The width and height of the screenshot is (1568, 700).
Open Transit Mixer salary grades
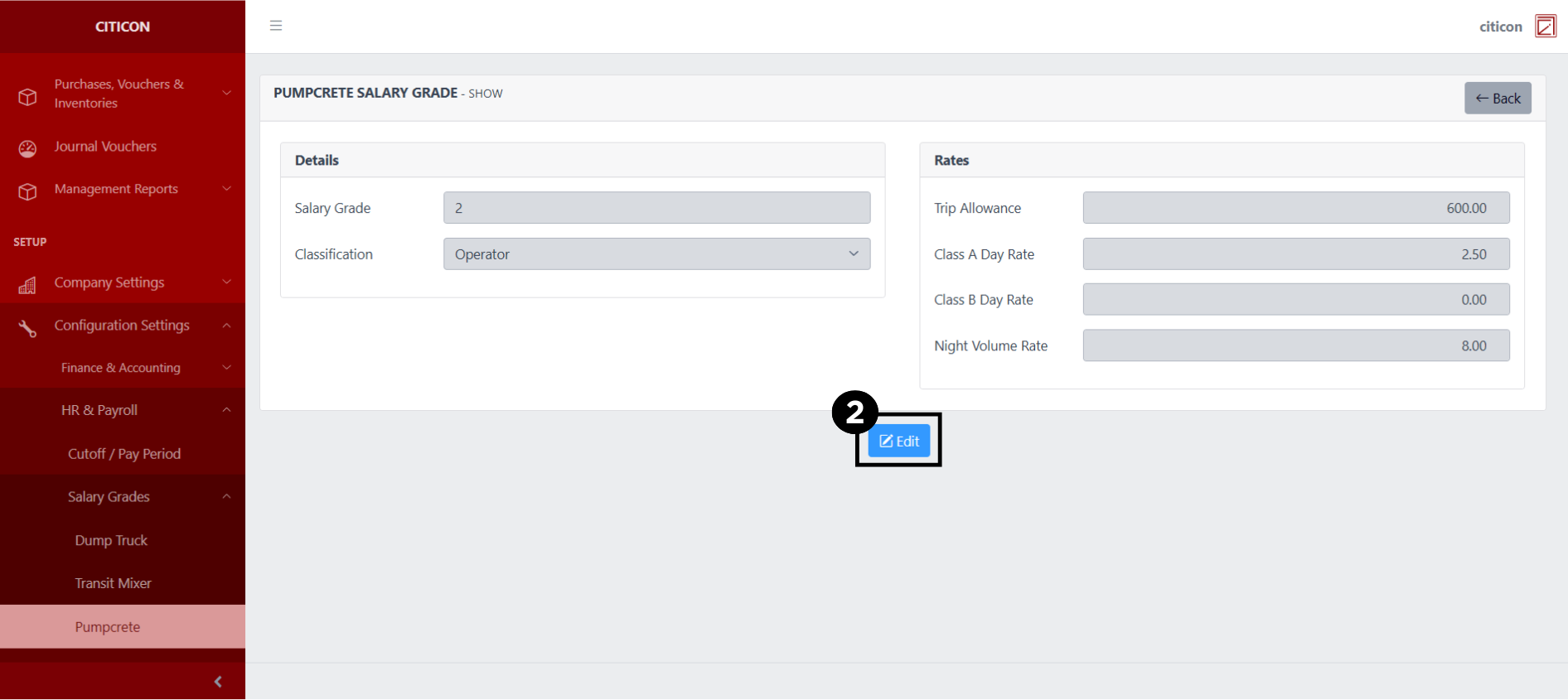coord(113,583)
